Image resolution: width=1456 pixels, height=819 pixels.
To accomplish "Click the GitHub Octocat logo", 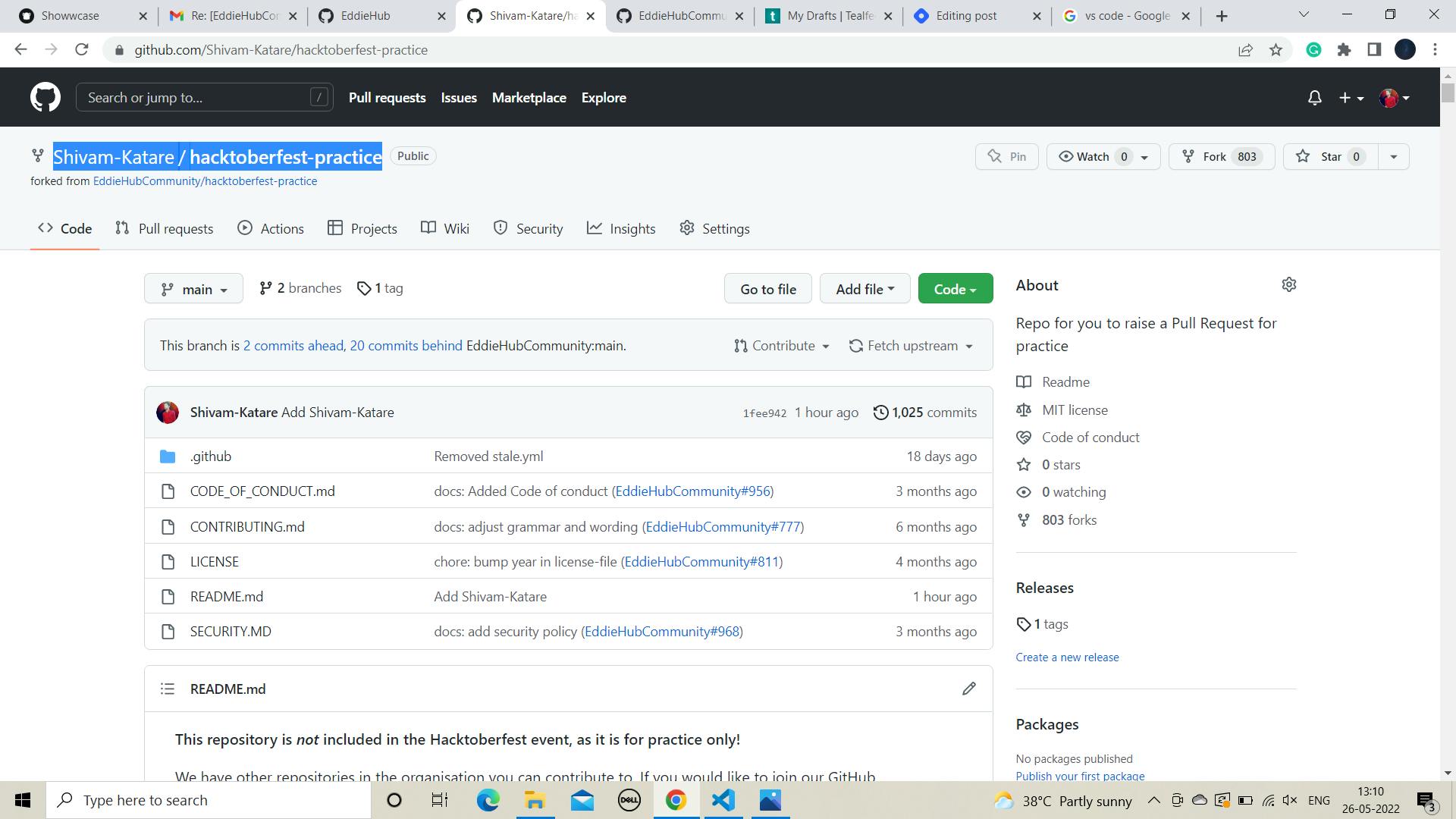I will 45,98.
